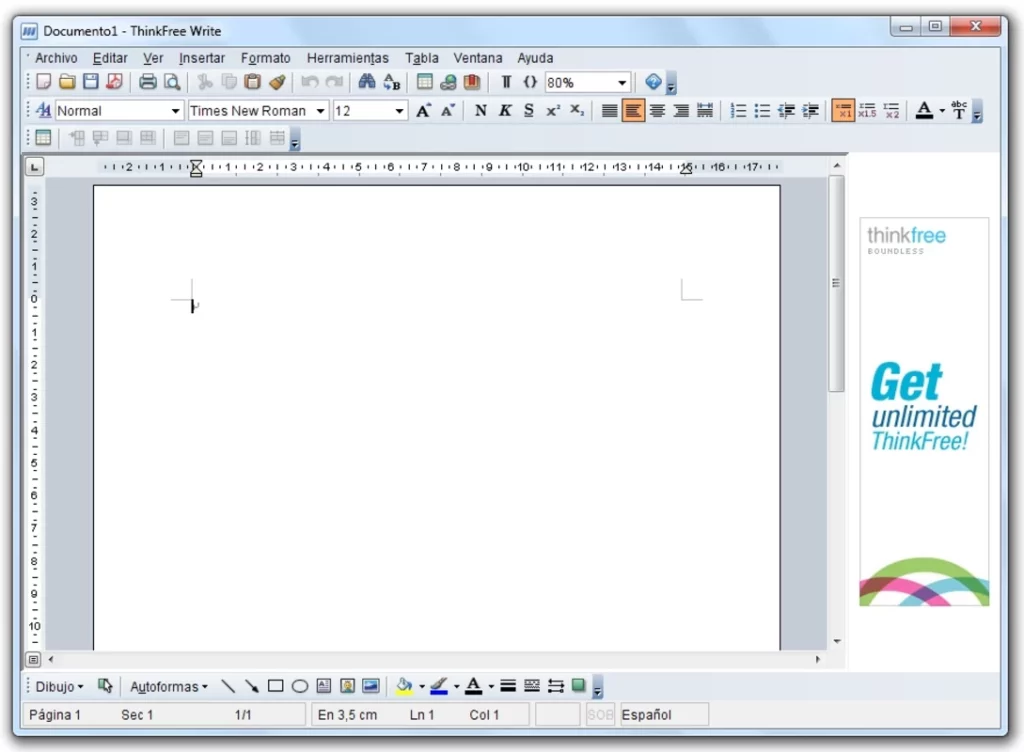Screen dimensions: 1024x752
Task: Create a new document icon
Action: 43,82
